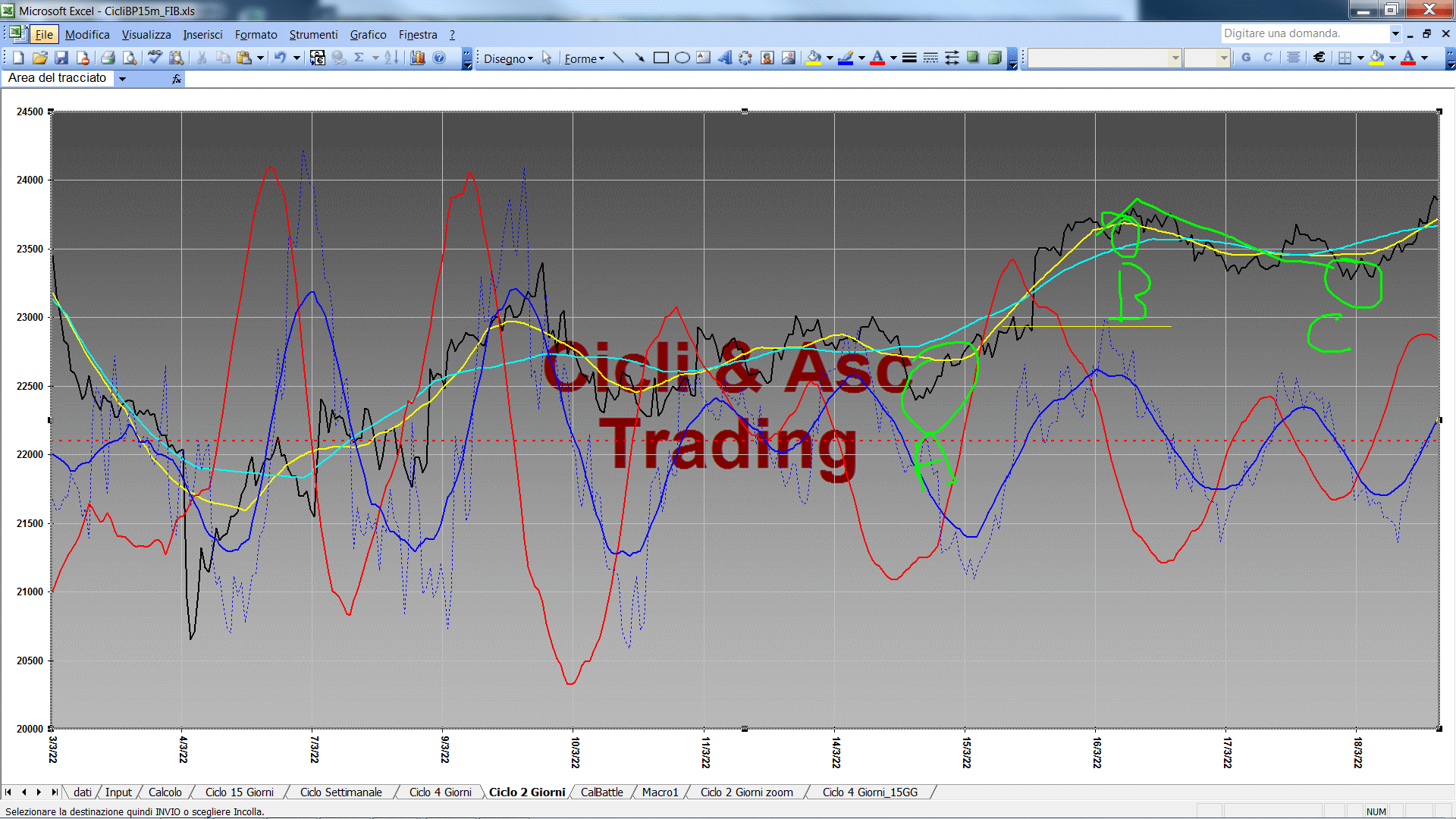The height and width of the screenshot is (819, 1456).
Task: Click the Drawing toolbar Fill Color bucket
Action: pyautogui.click(x=814, y=58)
